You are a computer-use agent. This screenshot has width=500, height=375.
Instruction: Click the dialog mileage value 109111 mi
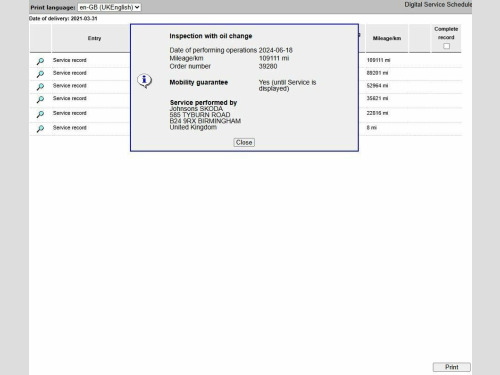point(274,58)
